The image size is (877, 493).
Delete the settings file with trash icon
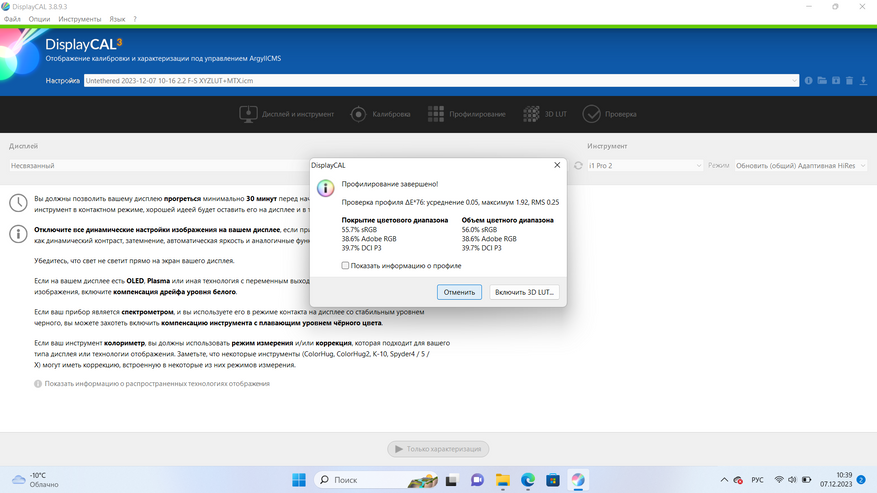[x=849, y=81]
